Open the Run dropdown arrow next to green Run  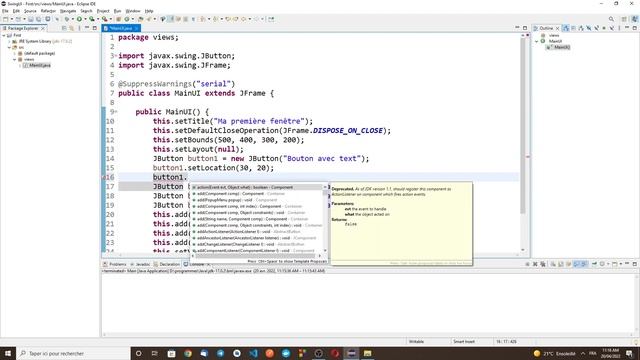[x=85, y=19]
